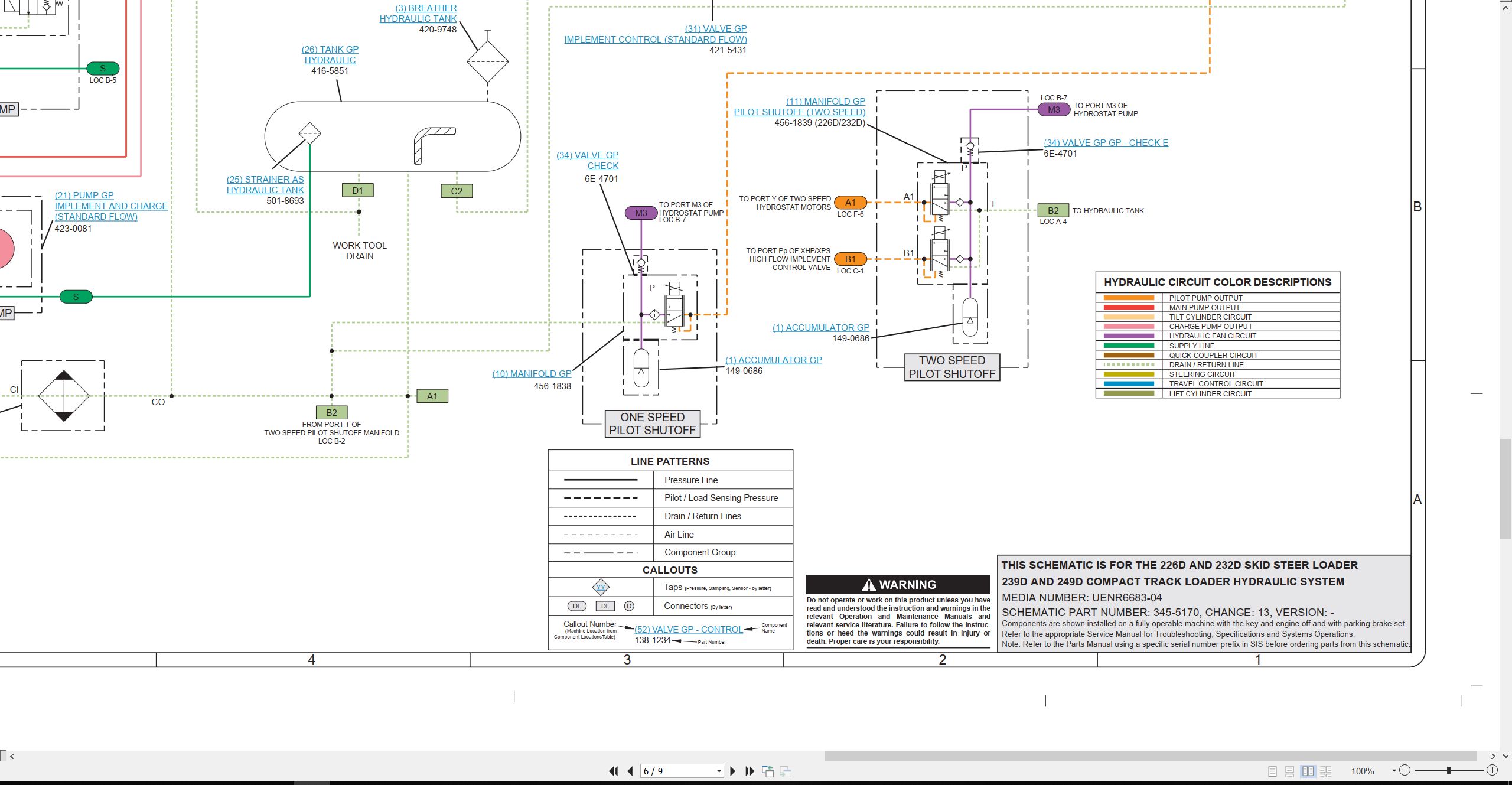Click the green S connector below the pump
Image resolution: width=1512 pixels, height=785 pixels.
(x=76, y=297)
